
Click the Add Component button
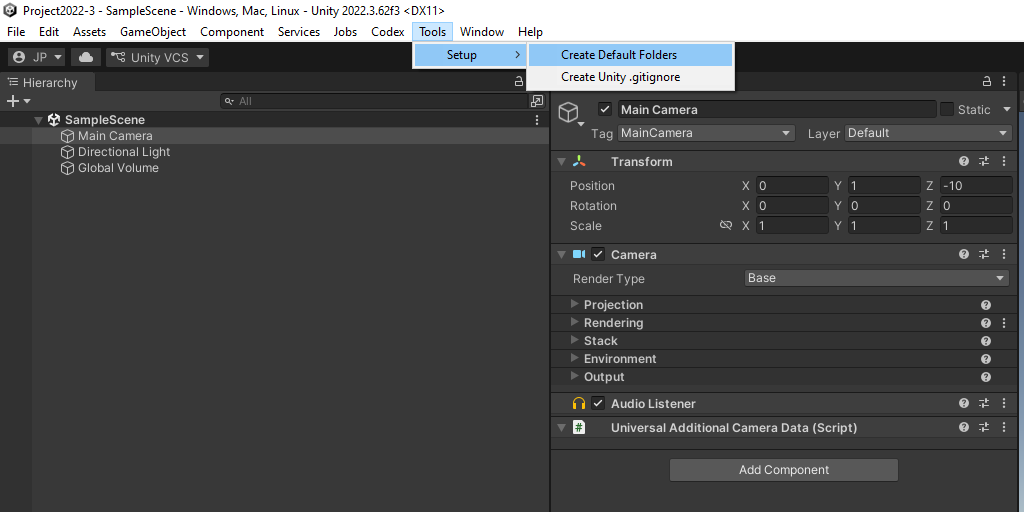783,470
